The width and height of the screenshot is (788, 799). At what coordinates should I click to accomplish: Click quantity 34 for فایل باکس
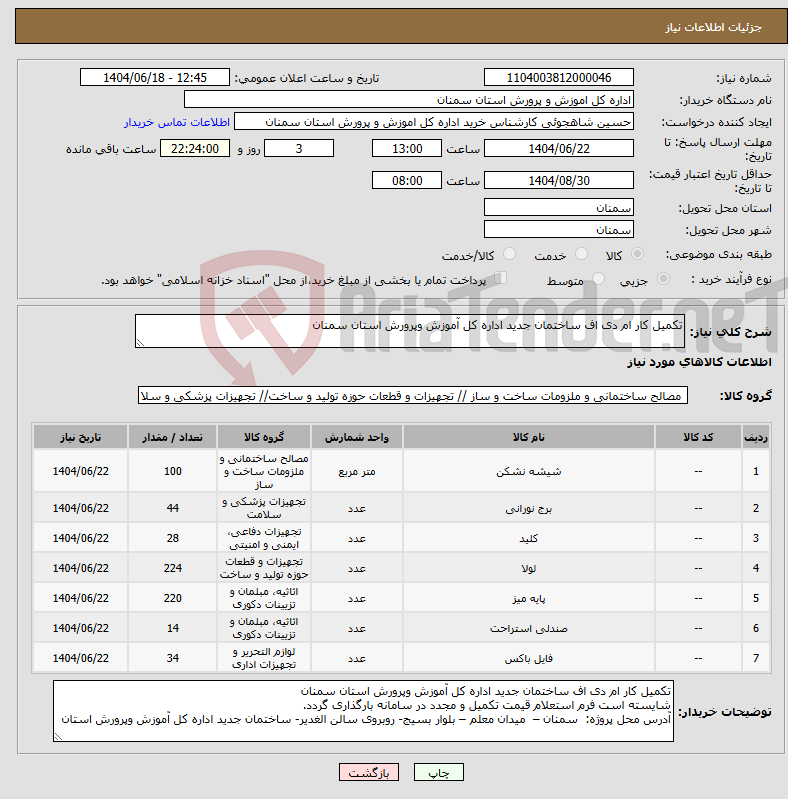coord(172,658)
